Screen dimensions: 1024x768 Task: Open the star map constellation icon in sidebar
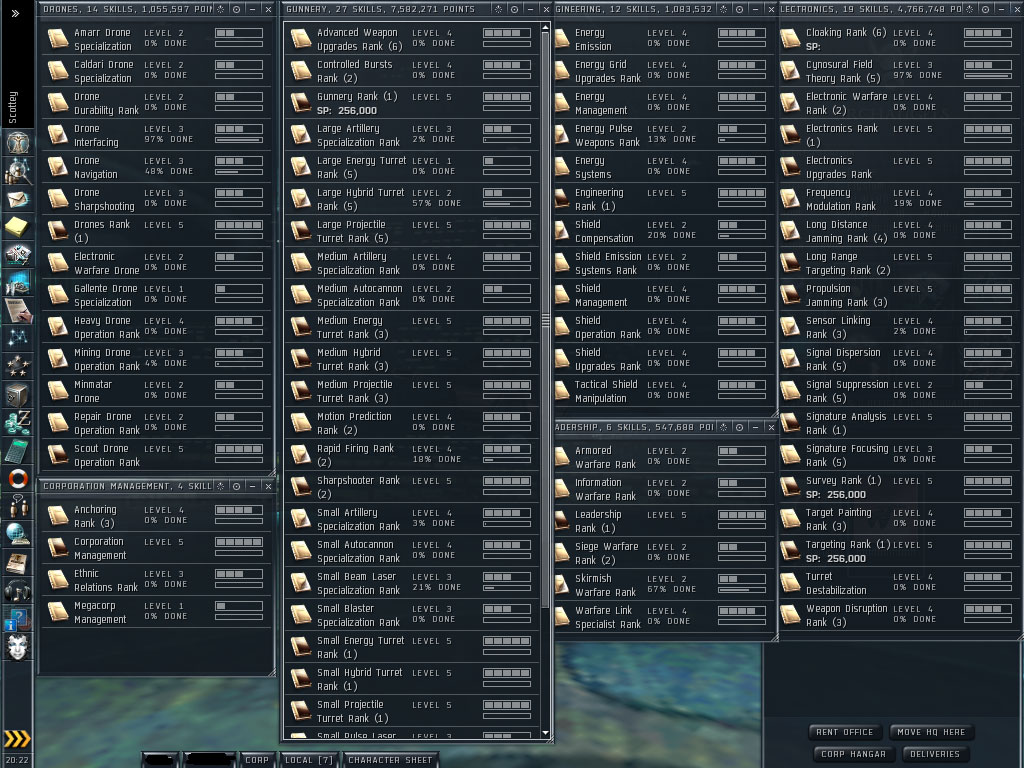pos(18,338)
